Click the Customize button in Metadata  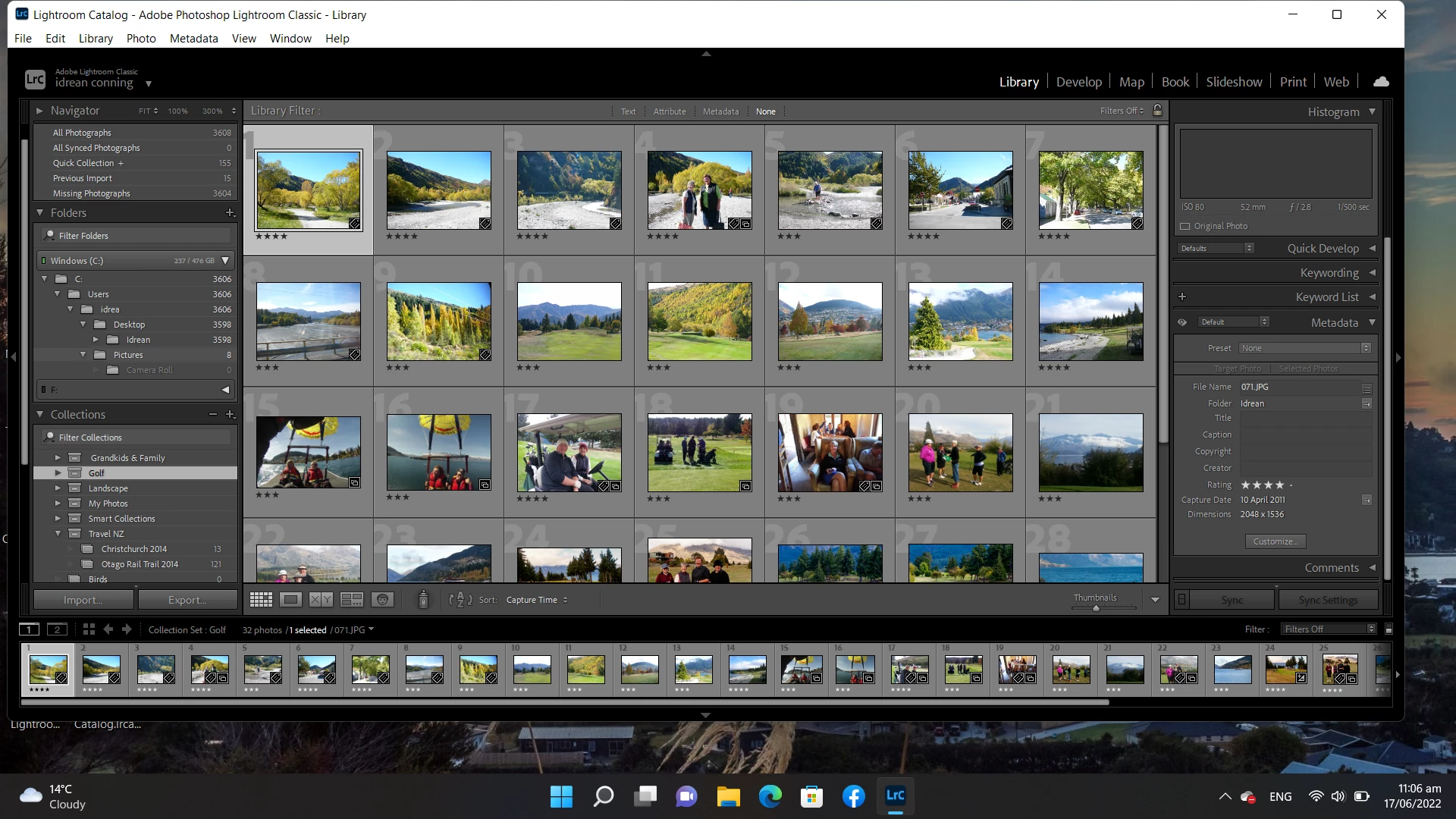(x=1275, y=541)
